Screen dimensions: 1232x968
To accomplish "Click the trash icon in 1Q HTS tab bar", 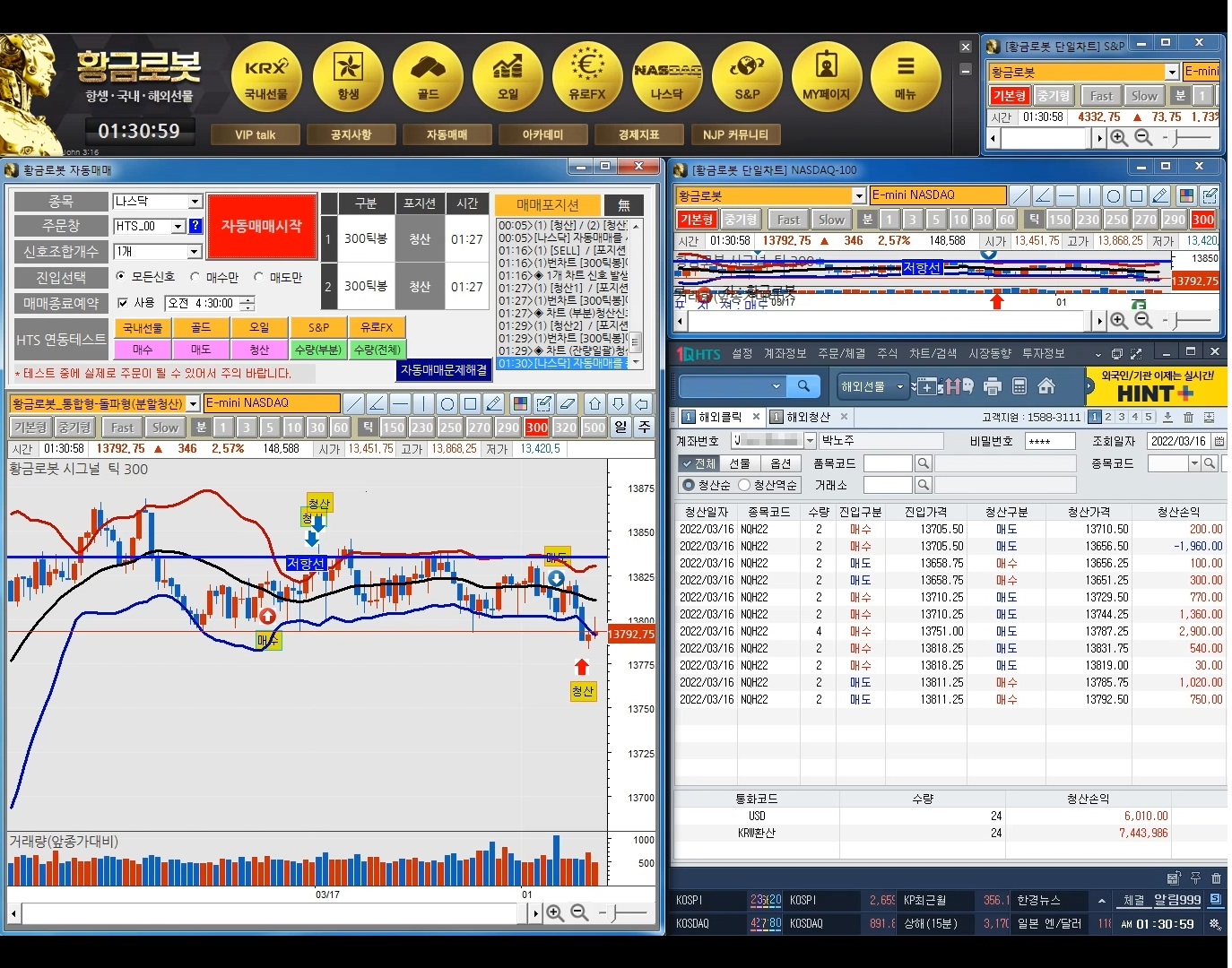I will tap(1188, 418).
